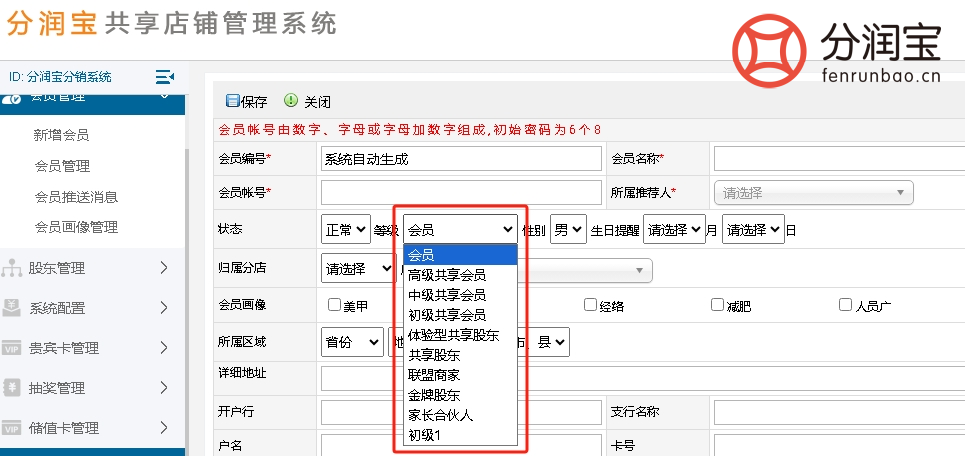Click the 详细地址 input field
This screenshot has width=965, height=456.
point(643,378)
